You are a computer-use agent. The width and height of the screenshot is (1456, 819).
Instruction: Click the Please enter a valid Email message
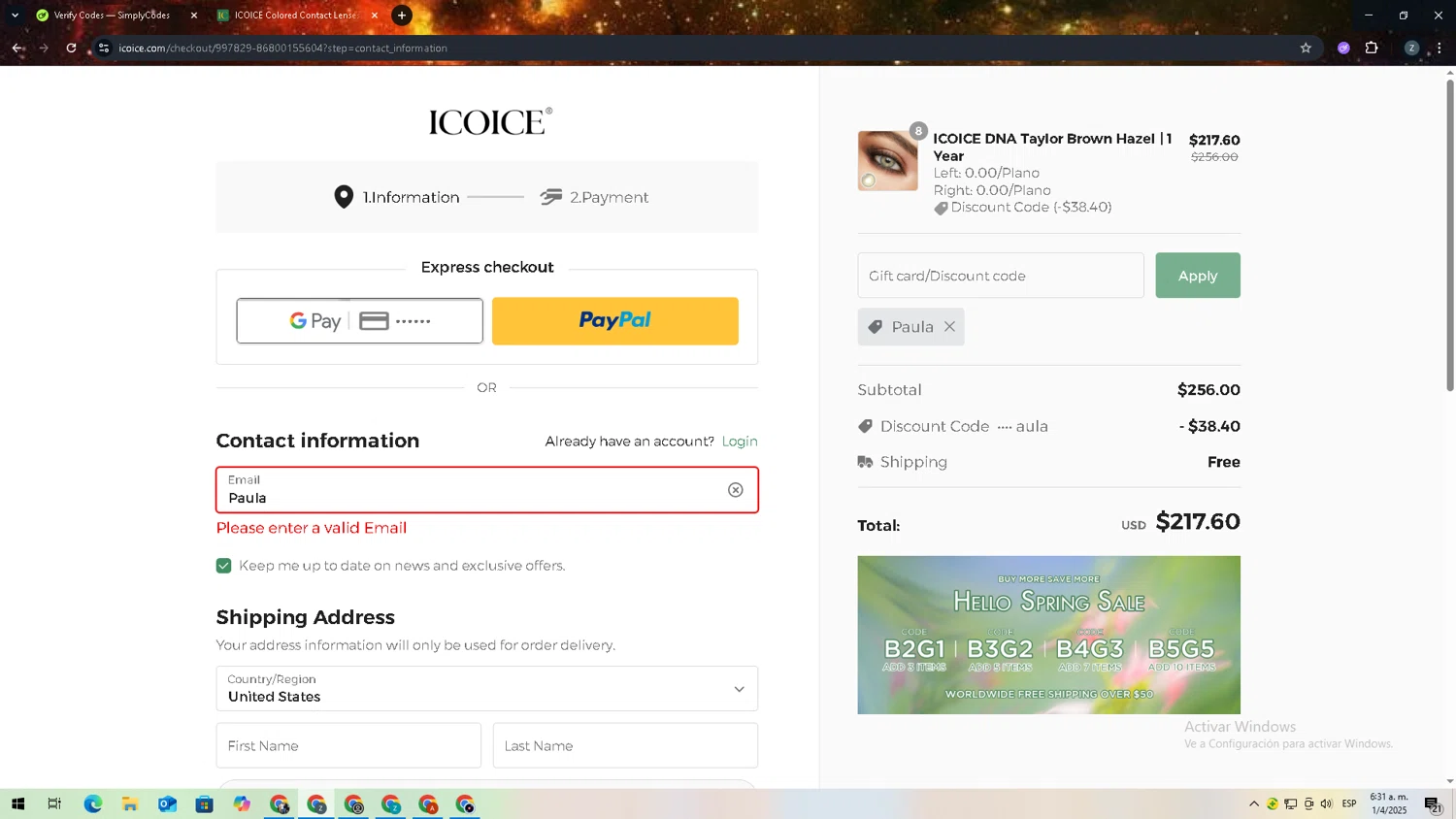312,528
